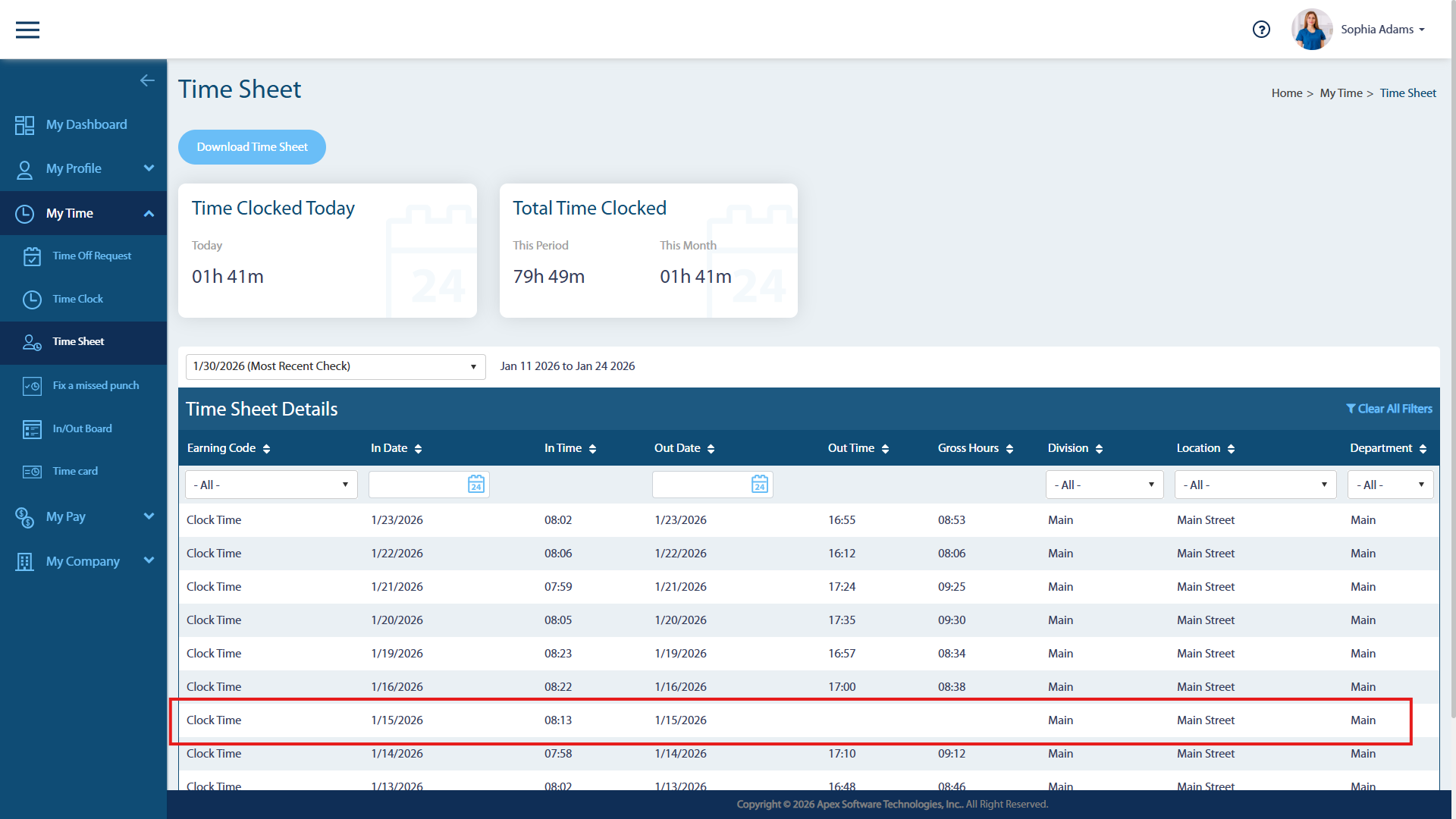Click the Out Date filter input field
Viewport: 1456px width, 819px height.
pyautogui.click(x=713, y=485)
